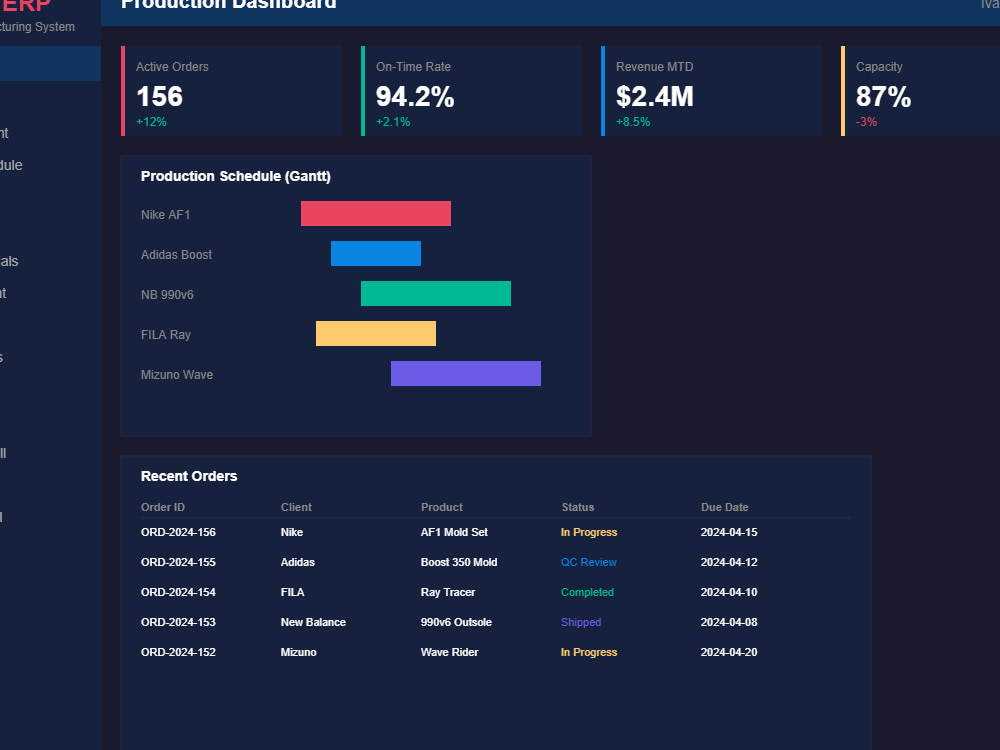The width and height of the screenshot is (1000, 750).
Task: Click the Production Schedule (Gantt) heading
Action: 235,176
